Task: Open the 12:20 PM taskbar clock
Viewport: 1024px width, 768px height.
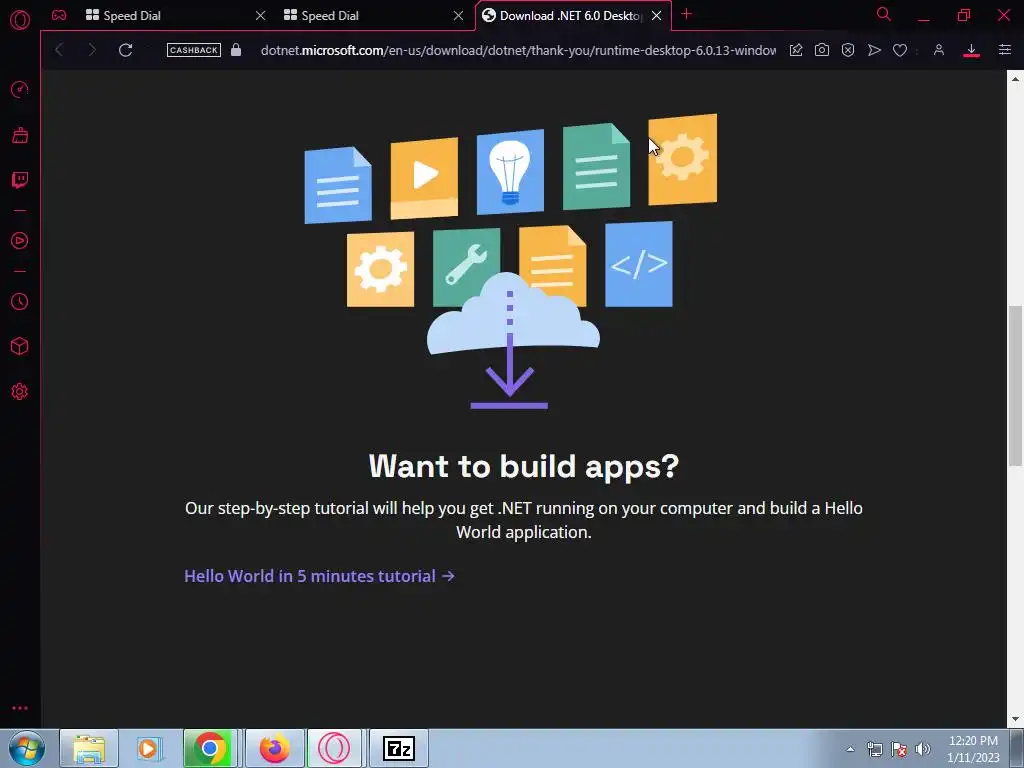Action: pos(973,749)
